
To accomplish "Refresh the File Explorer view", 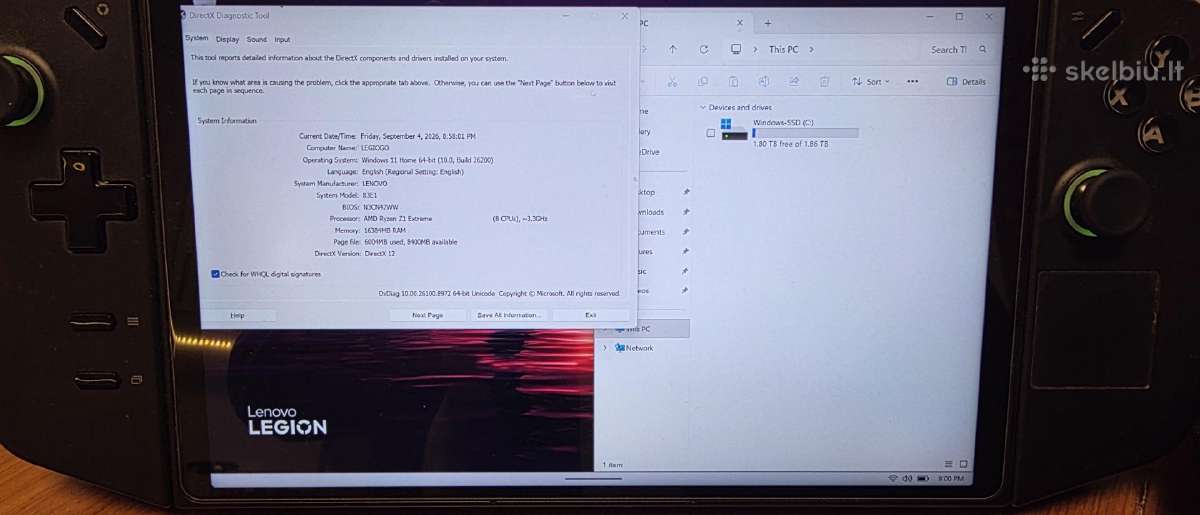I will [x=704, y=49].
